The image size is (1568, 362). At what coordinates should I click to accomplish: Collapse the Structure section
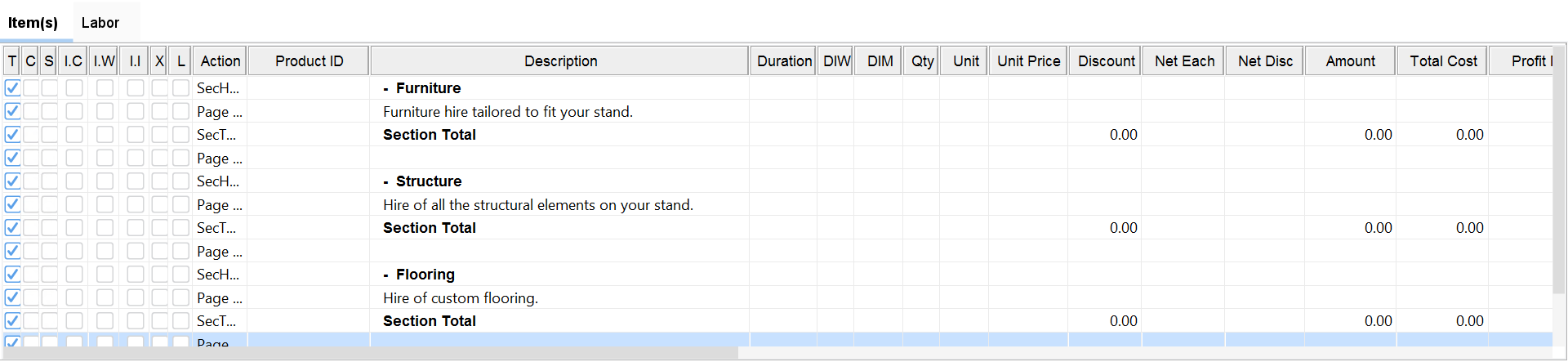click(x=386, y=182)
